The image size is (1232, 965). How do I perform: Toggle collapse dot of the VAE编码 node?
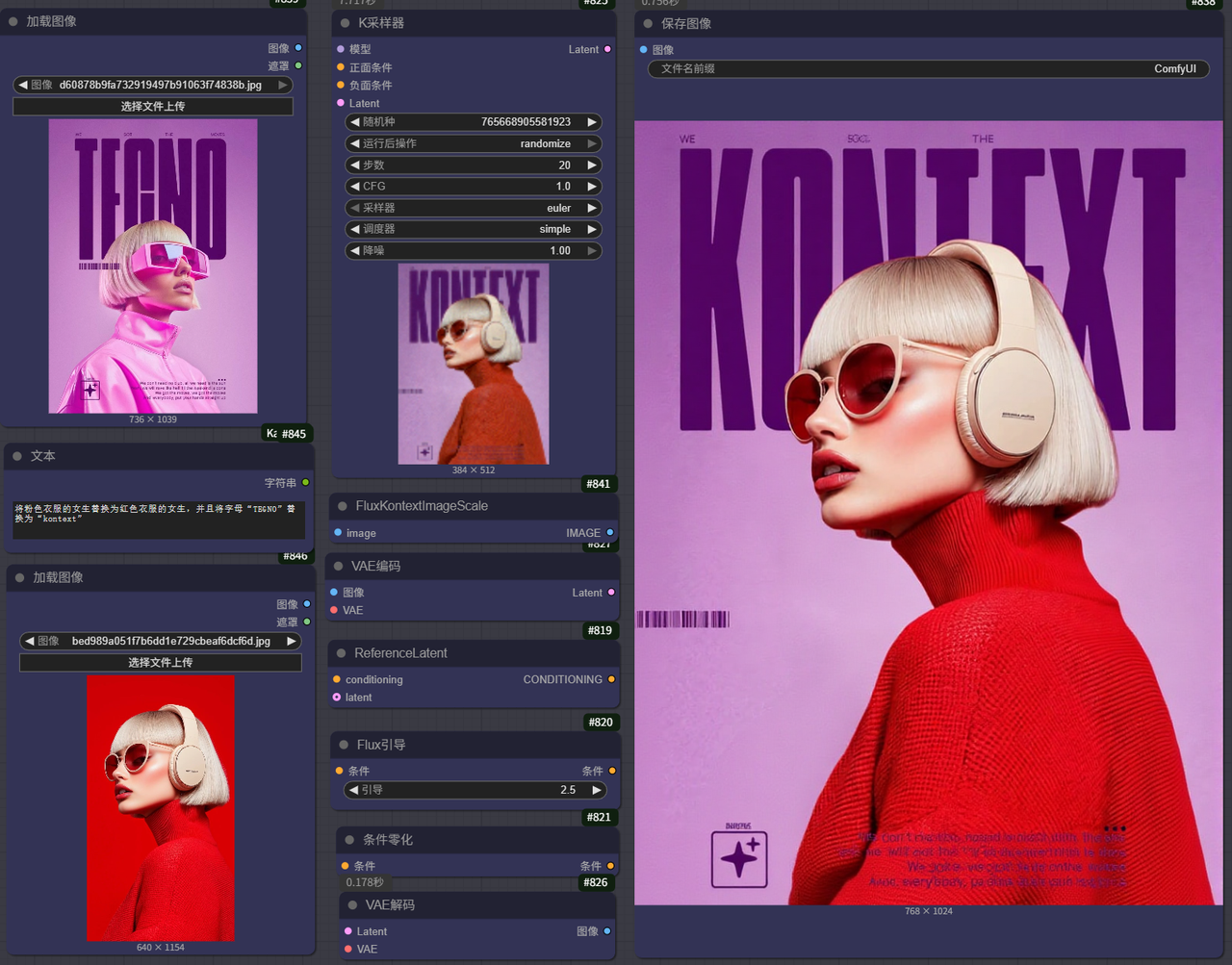339,567
